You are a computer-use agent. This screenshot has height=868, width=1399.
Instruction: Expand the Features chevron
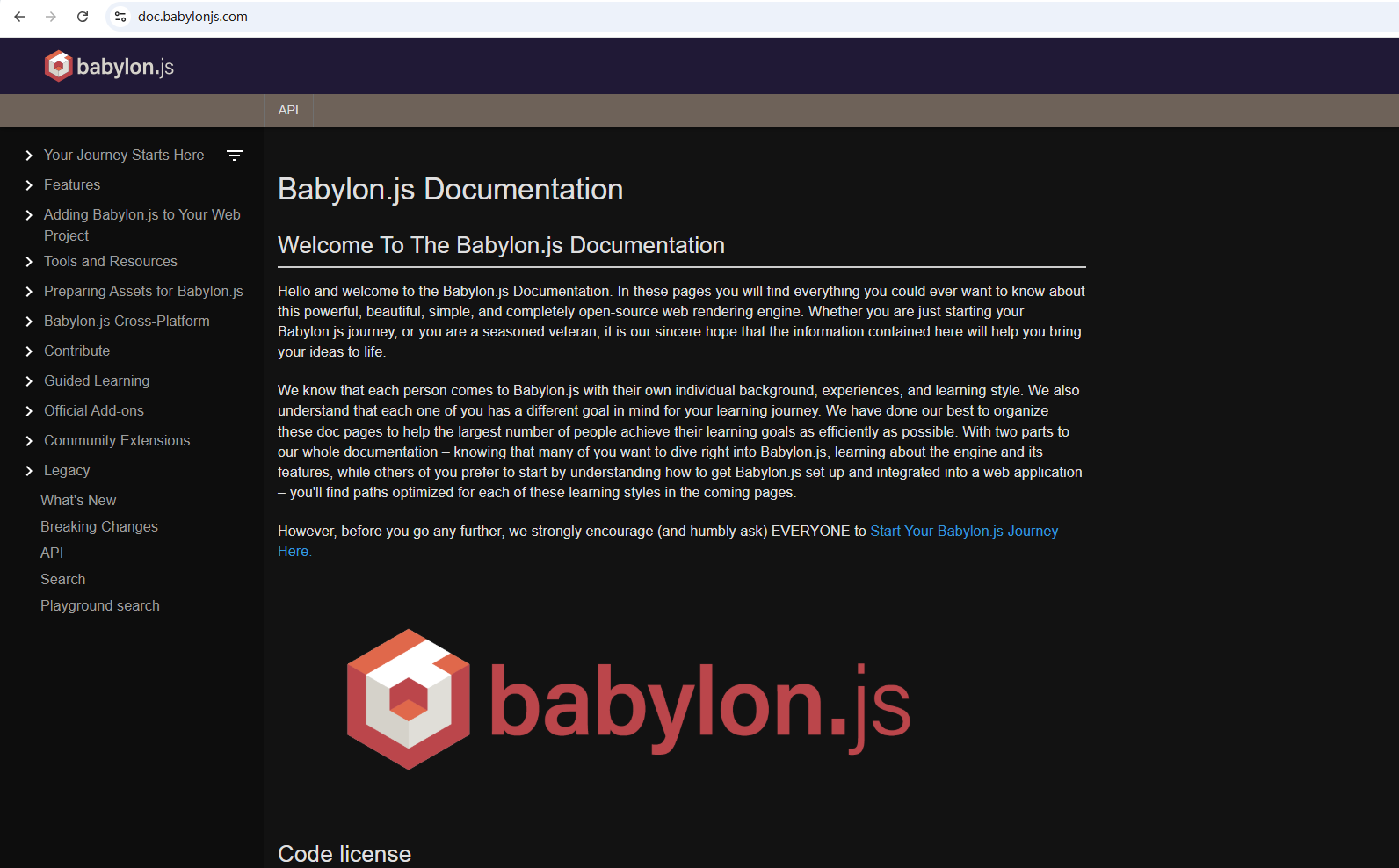point(29,185)
